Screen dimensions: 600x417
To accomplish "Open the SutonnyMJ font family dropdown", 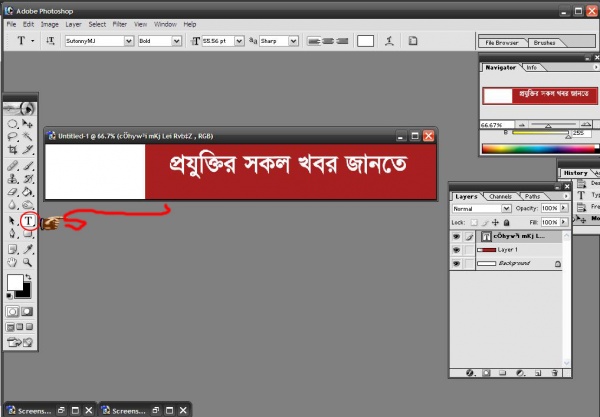I will click(x=98, y=42).
